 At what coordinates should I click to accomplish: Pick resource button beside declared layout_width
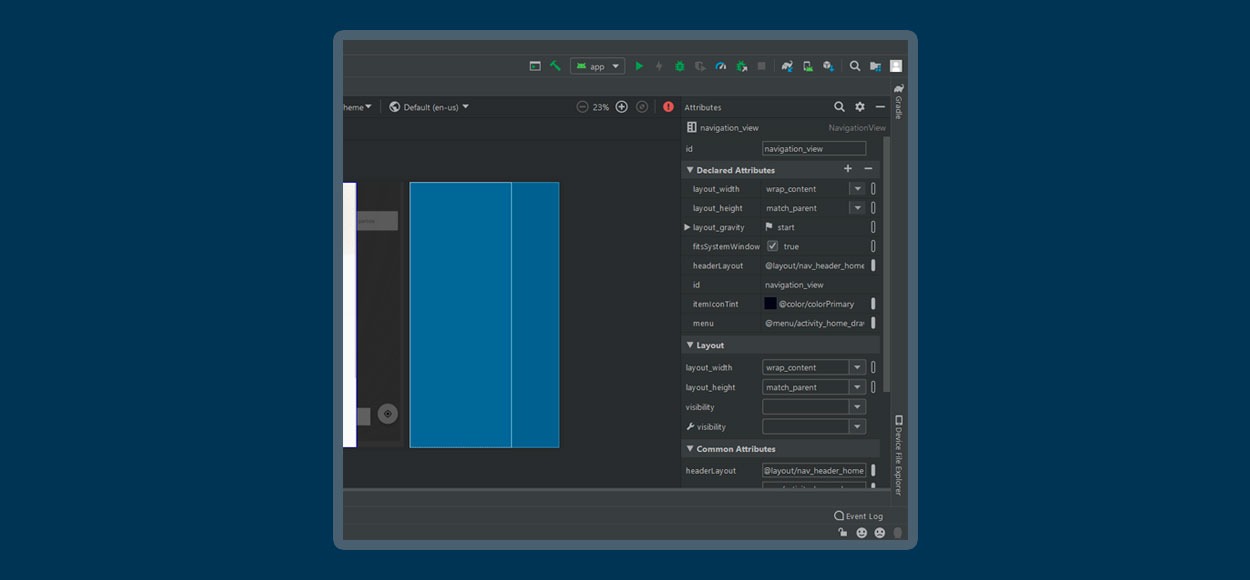pos(873,188)
